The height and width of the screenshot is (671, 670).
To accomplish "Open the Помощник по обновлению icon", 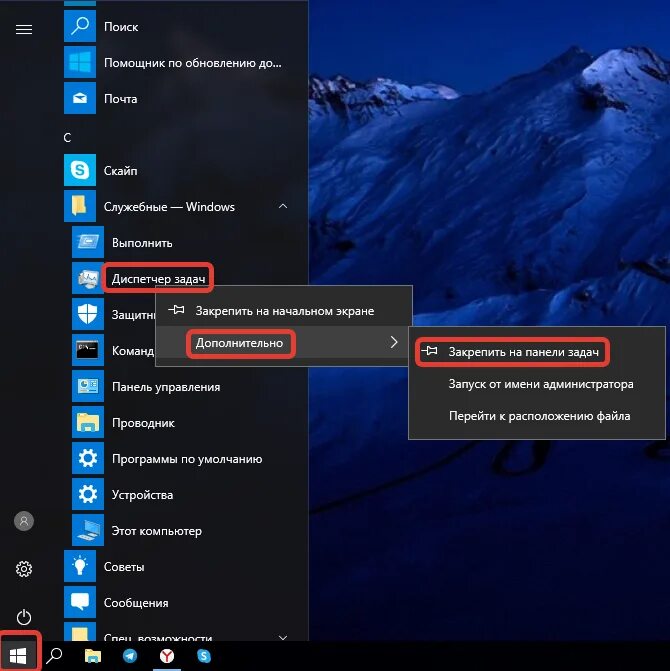I will 80,62.
